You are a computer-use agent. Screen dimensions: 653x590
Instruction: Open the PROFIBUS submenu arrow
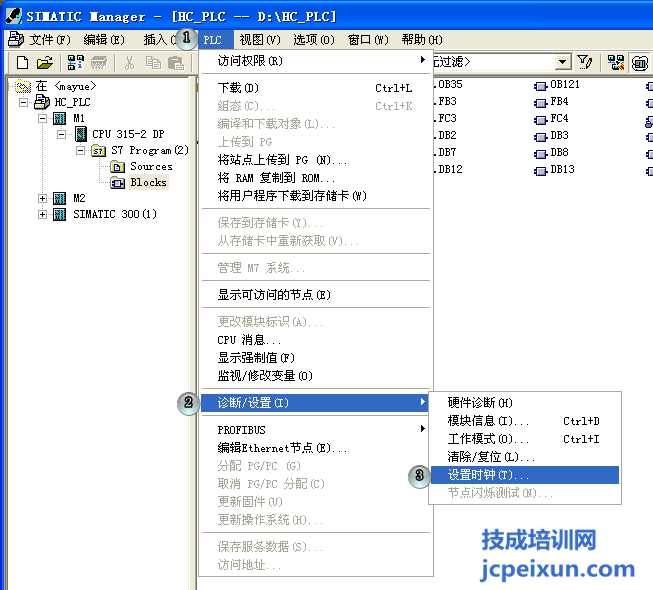(x=423, y=429)
